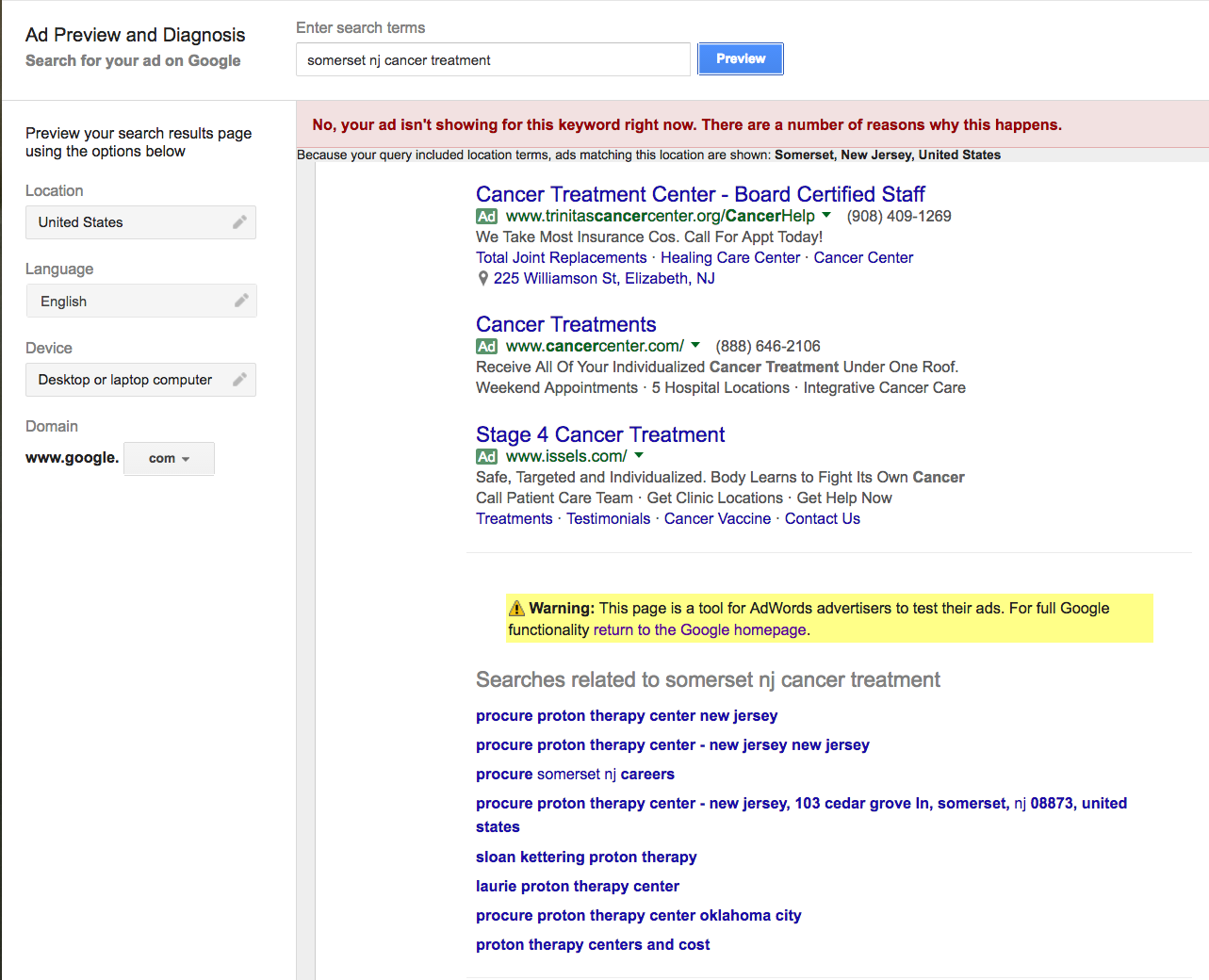Click the '225 Williamson St, Elizabeth, NJ' address link
1209x980 pixels.
[x=604, y=278]
